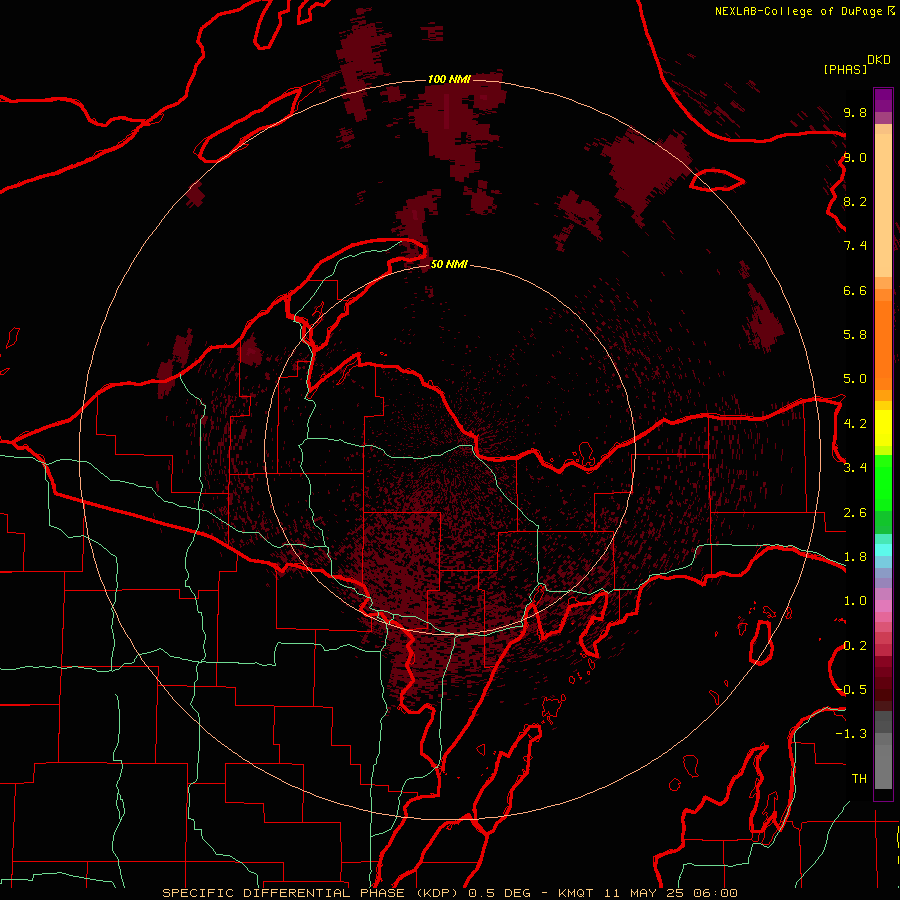Click the 2.6 legend scale value
Viewport: 900px width, 900px height.
[x=855, y=513]
